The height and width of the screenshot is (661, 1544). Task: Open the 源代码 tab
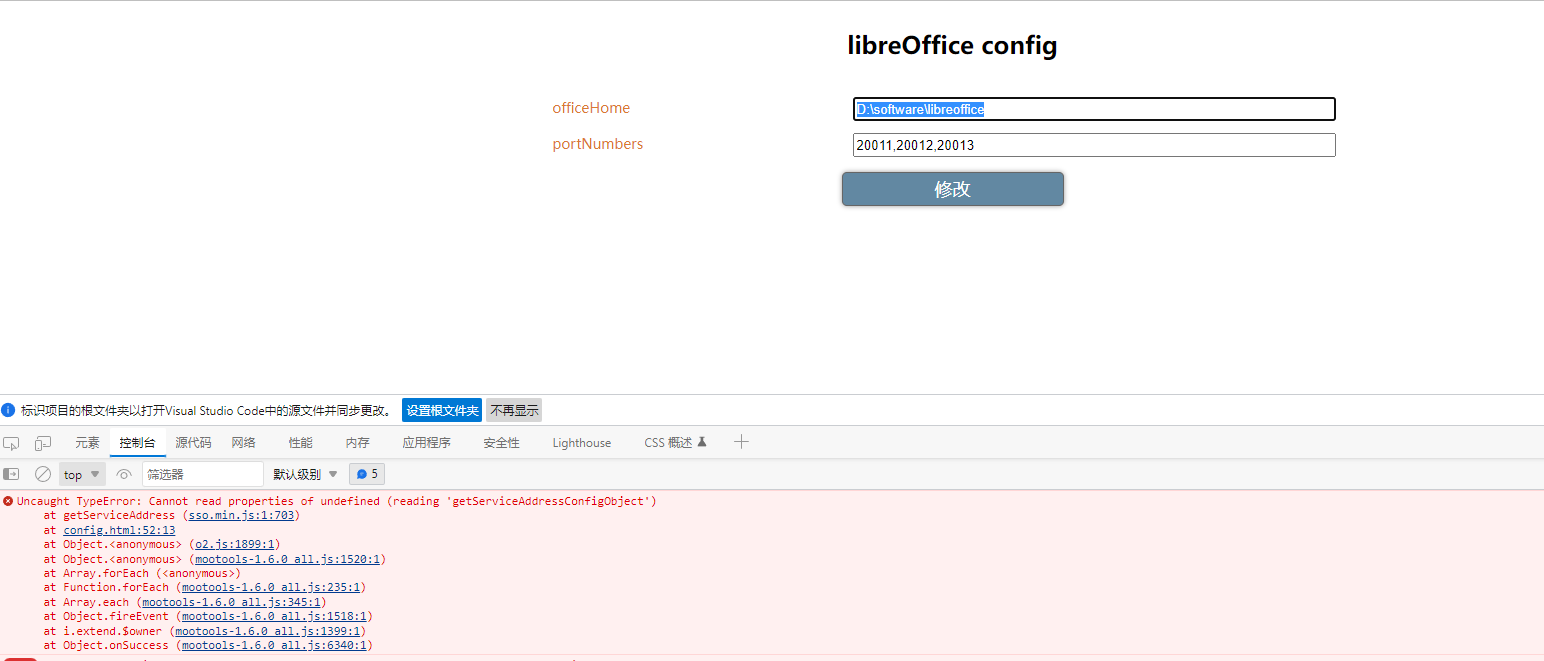pos(193,443)
